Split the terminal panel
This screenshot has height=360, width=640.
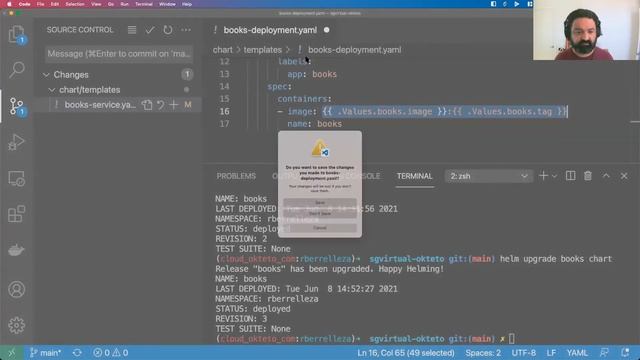pos(570,176)
